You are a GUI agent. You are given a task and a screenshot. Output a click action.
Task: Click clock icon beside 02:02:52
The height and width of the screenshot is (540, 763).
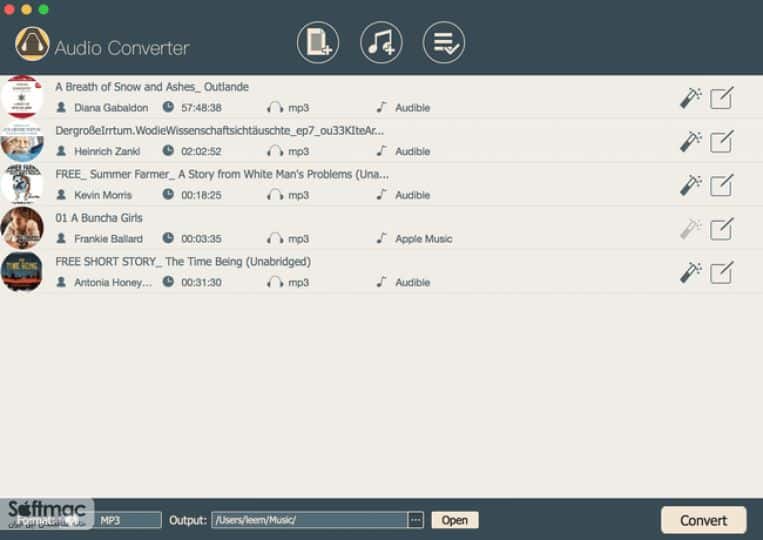pyautogui.click(x=168, y=151)
